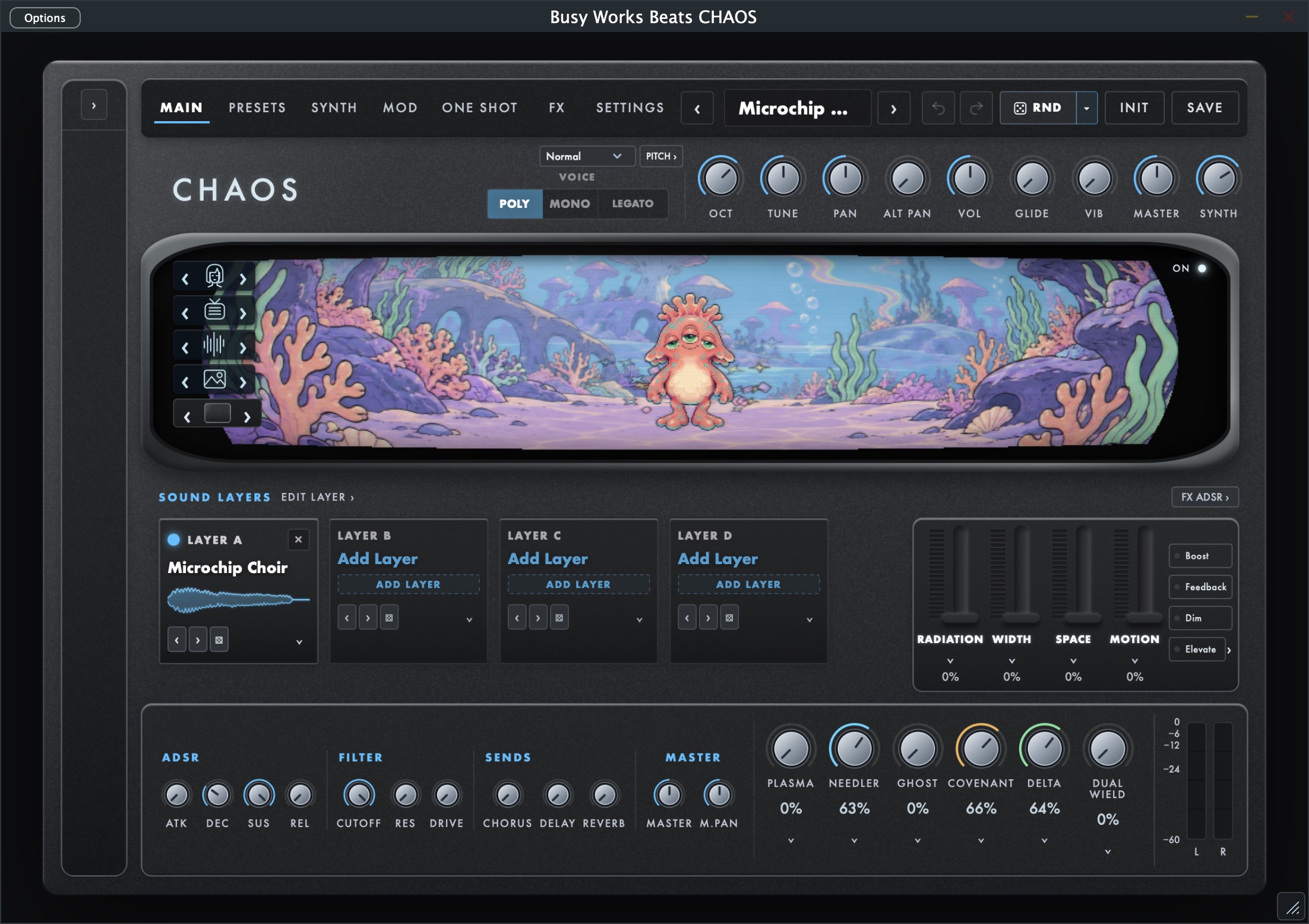Click the undo arrow icon
1309x924 pixels.
pos(938,108)
